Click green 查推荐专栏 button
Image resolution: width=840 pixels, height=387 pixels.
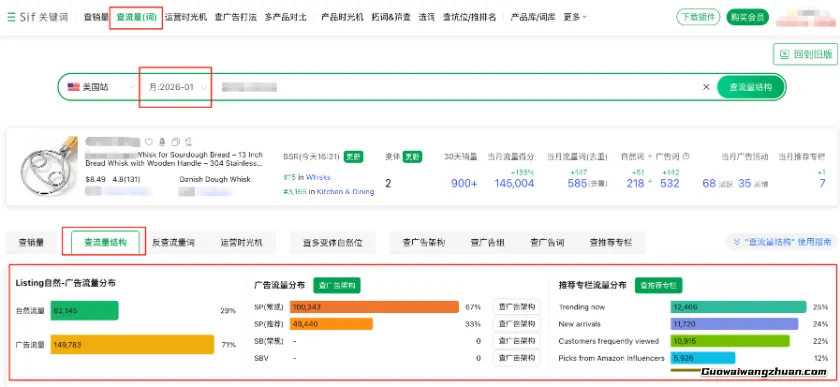click(x=658, y=286)
